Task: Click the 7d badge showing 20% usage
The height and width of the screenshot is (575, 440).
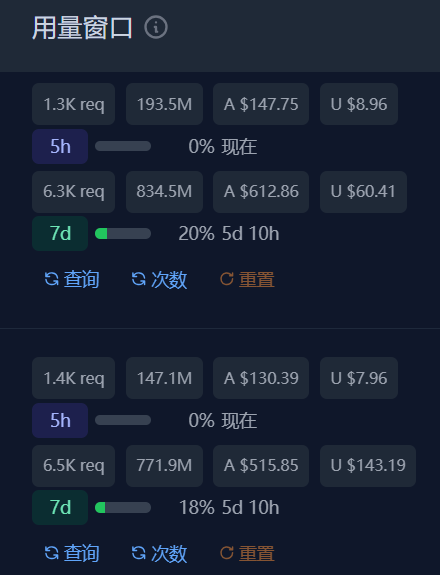Action: (x=60, y=233)
